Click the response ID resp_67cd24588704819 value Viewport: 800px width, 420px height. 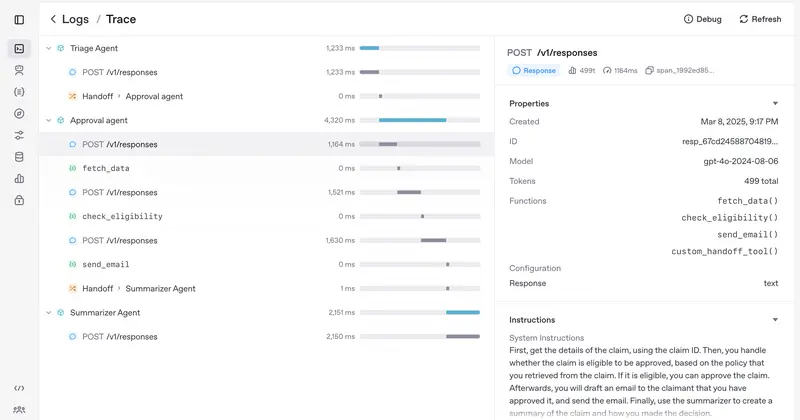tap(730, 141)
